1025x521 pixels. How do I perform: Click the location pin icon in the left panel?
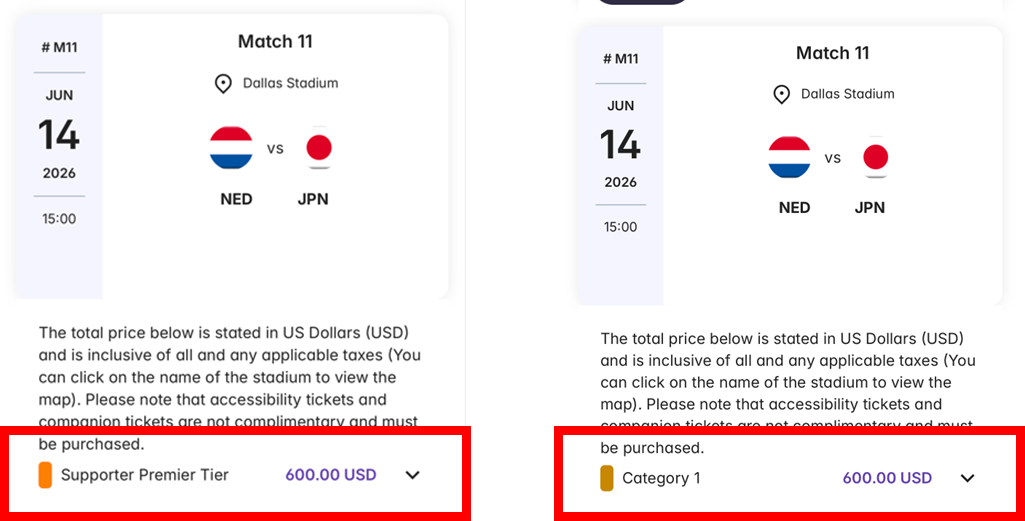click(223, 84)
